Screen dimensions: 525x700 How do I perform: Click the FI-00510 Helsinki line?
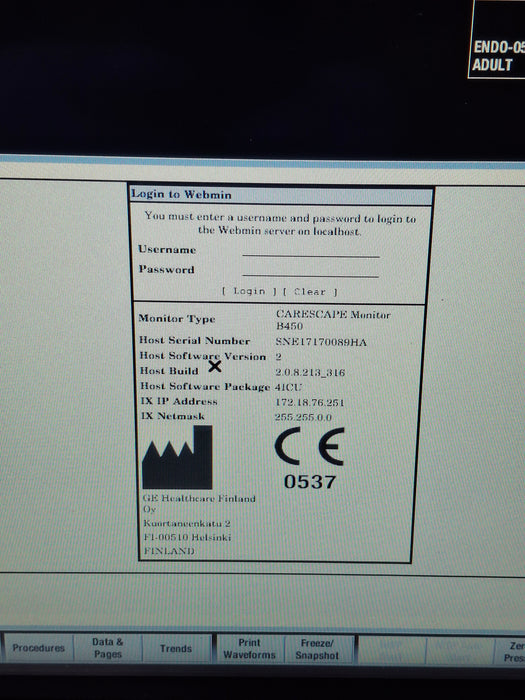187,537
